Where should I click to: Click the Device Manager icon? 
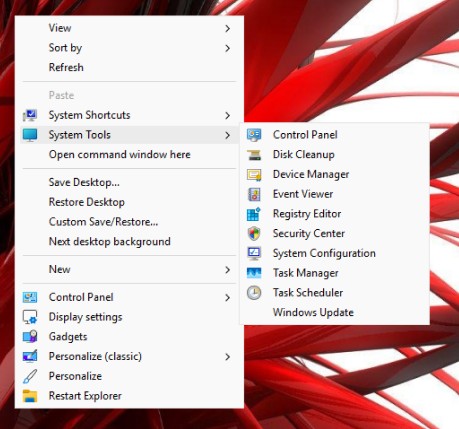pyautogui.click(x=254, y=174)
